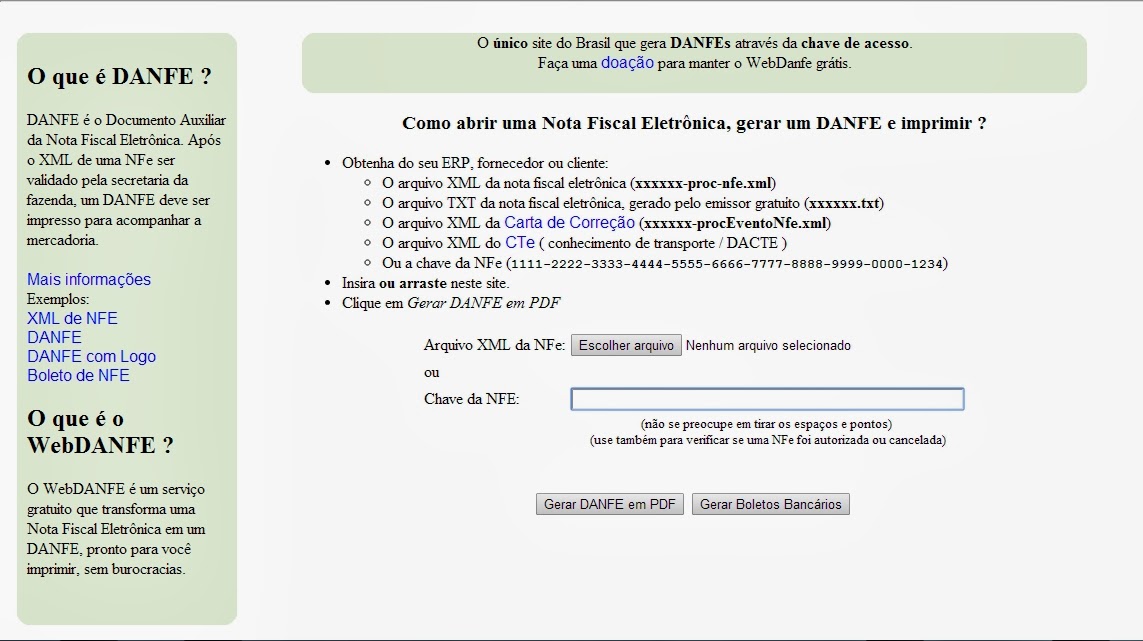Click the 'Gerar Boletos Bancários' button
1143x641 pixels.
[x=771, y=504]
